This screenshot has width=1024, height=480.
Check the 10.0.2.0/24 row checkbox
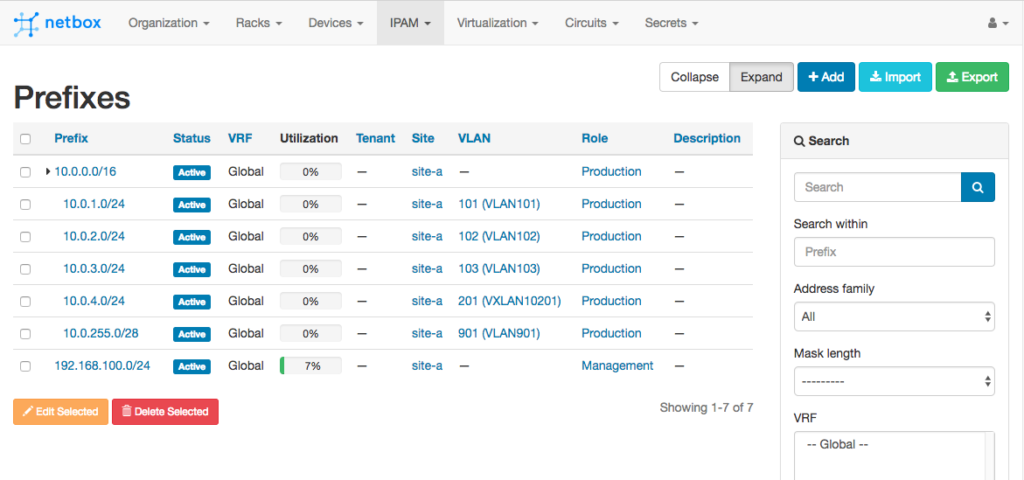pyautogui.click(x=25, y=237)
